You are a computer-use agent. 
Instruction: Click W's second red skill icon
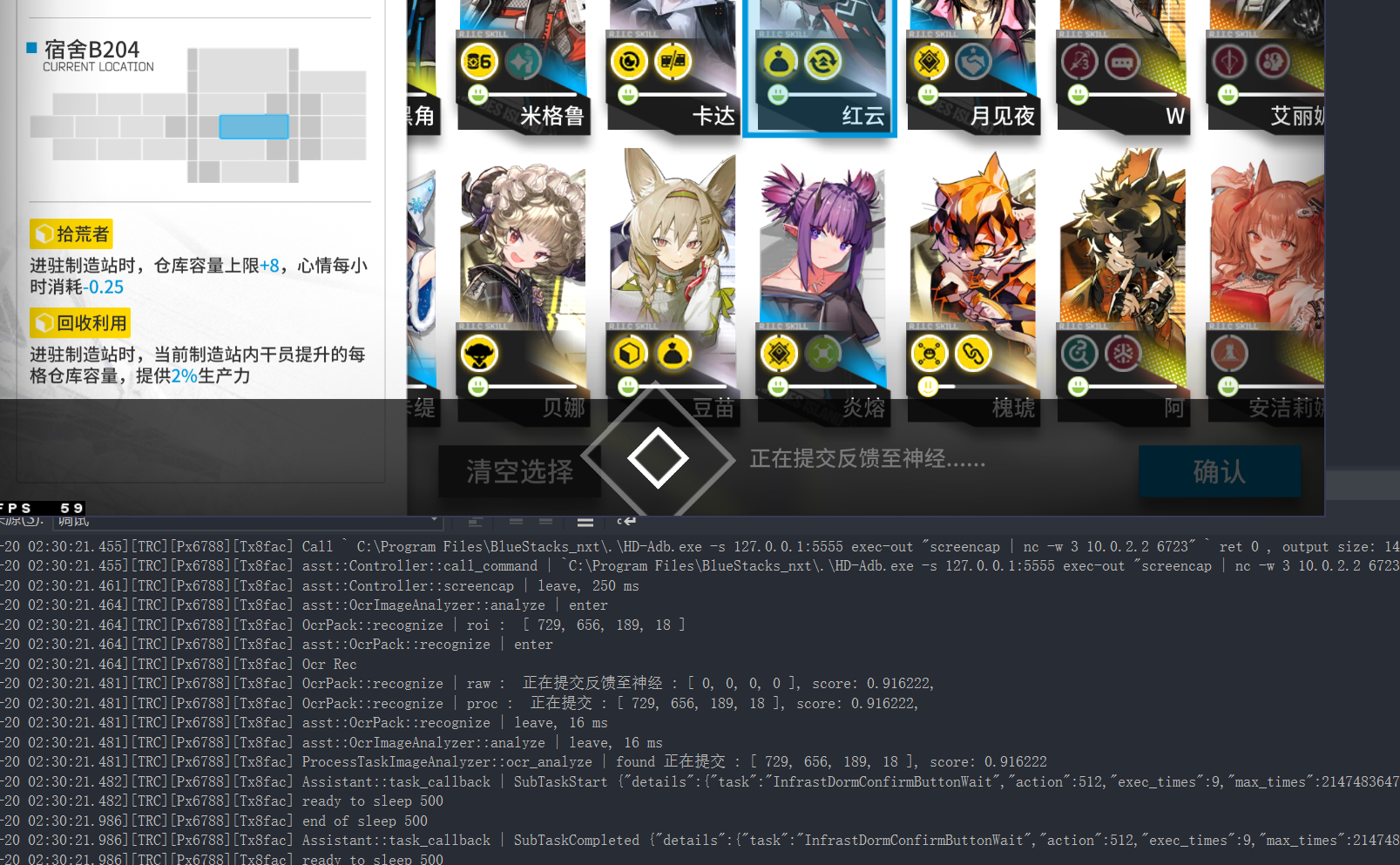tap(1123, 62)
